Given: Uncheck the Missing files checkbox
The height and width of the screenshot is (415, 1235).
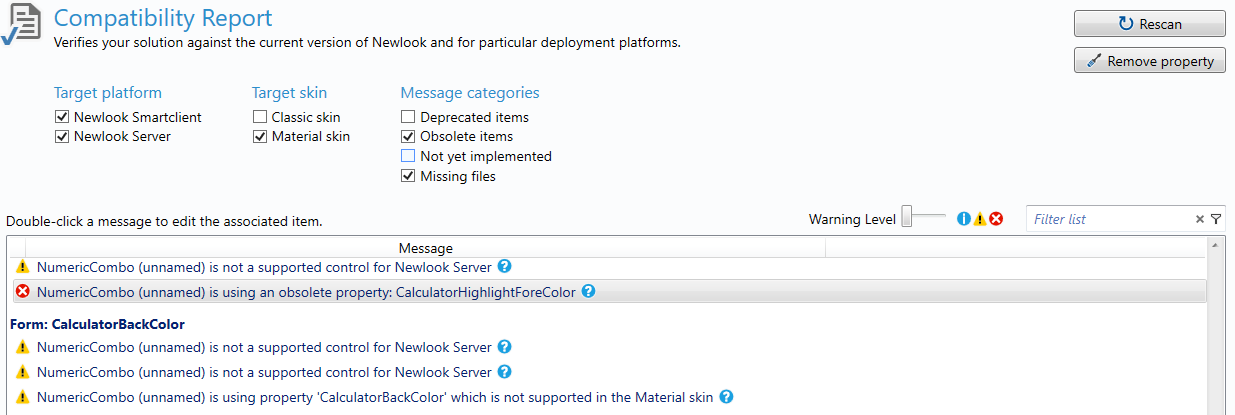Looking at the screenshot, I should coord(408,176).
